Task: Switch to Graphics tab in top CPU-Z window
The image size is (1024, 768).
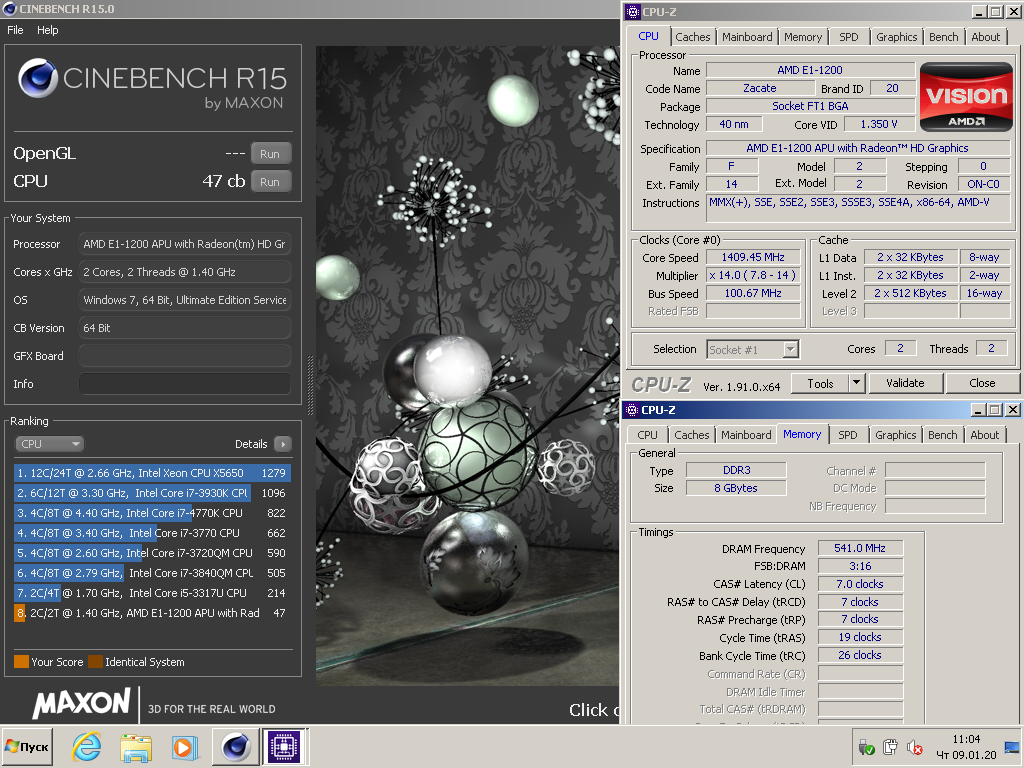Action: (896, 37)
